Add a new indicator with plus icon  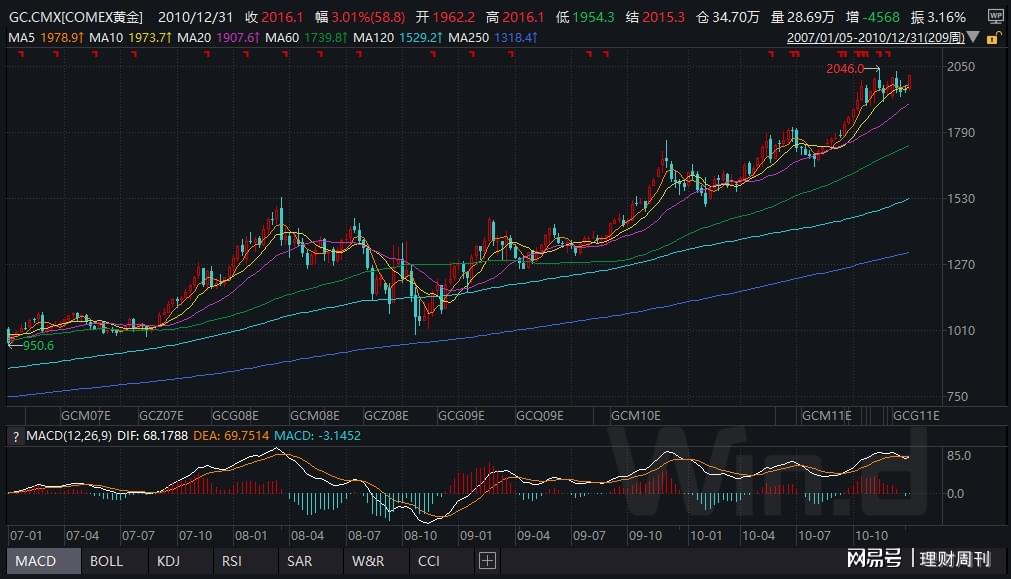(487, 561)
